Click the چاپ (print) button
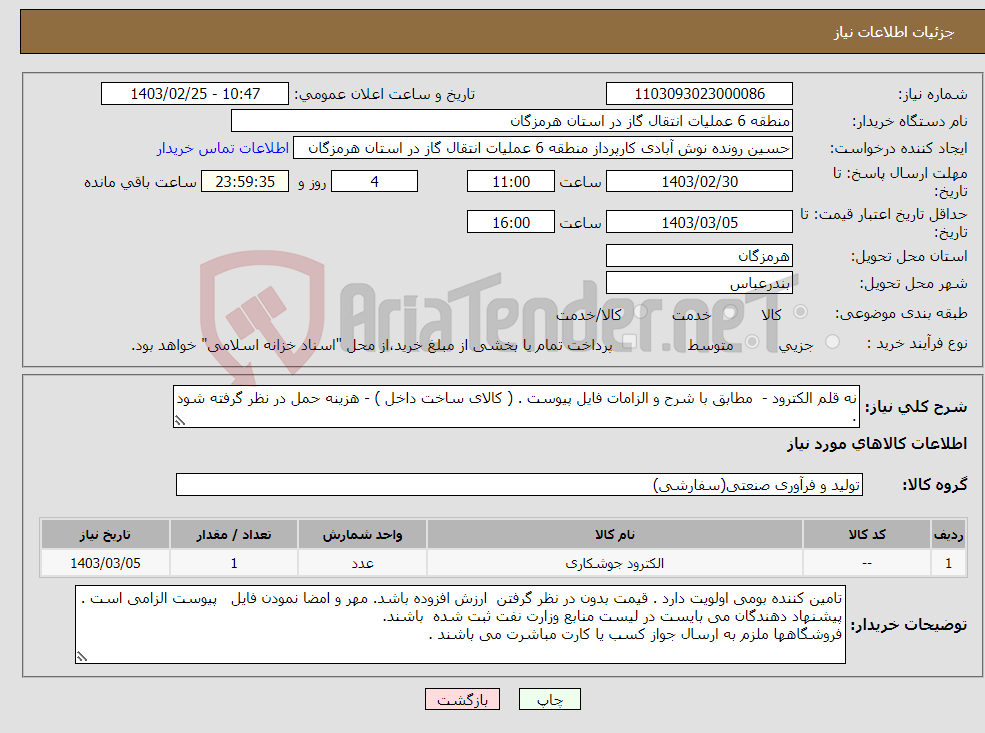The height and width of the screenshot is (733, 985). pos(550,699)
